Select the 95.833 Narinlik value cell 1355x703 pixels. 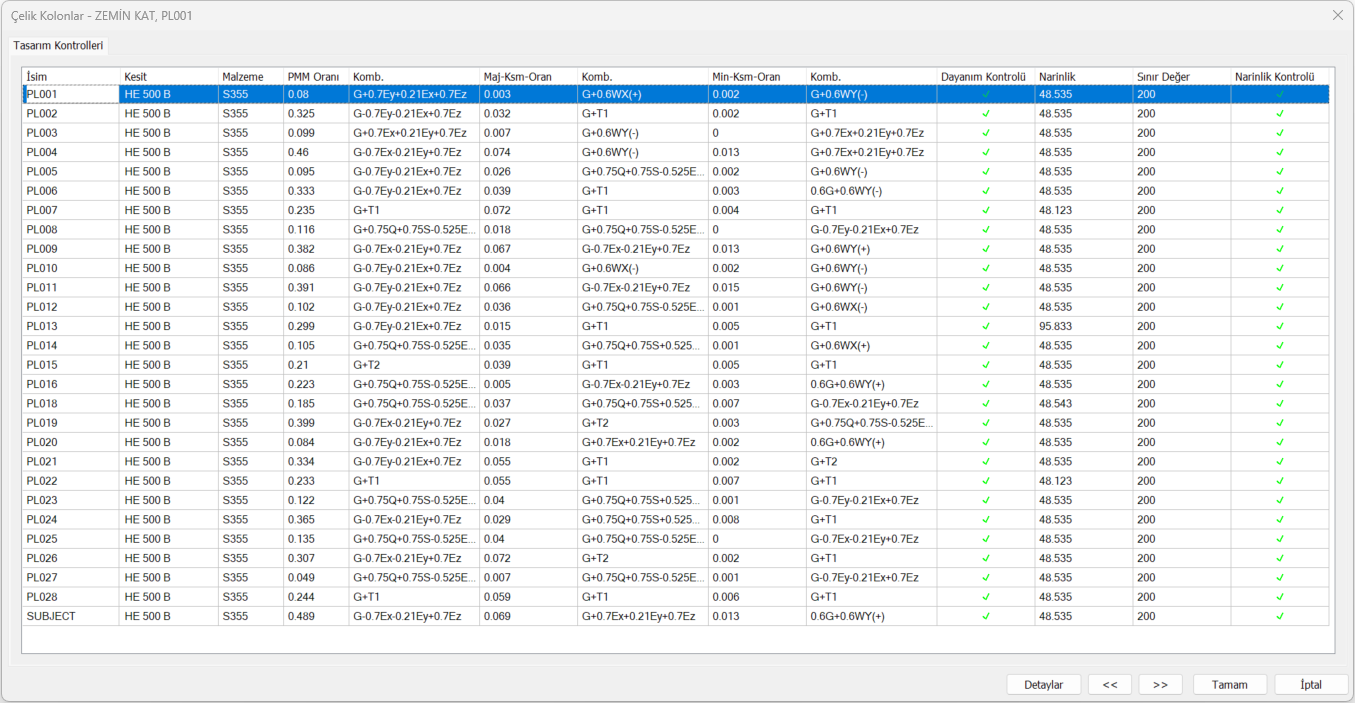[x=1082, y=326]
